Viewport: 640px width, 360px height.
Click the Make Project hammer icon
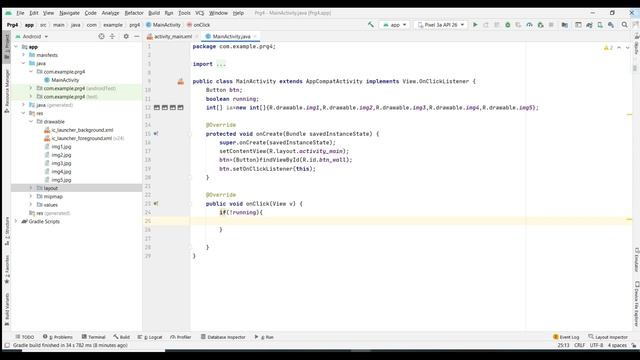tap(371, 25)
